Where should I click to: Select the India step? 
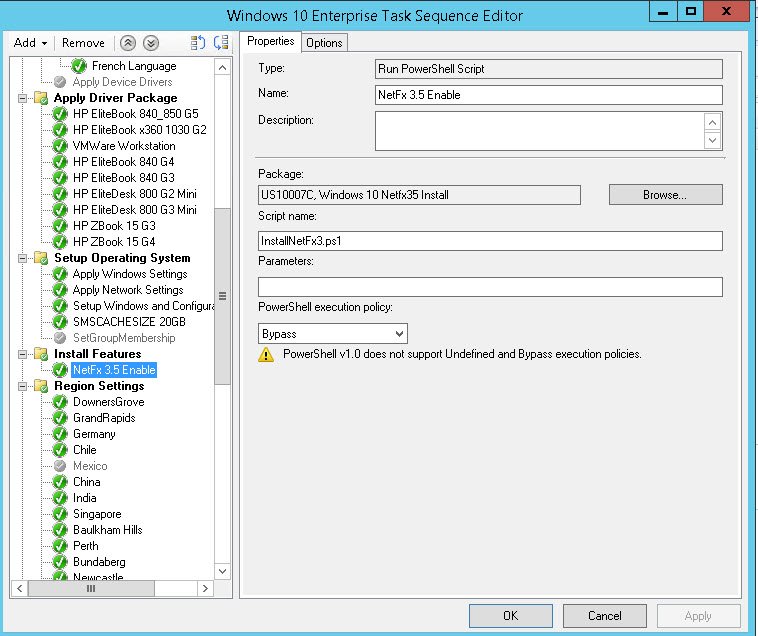click(85, 498)
